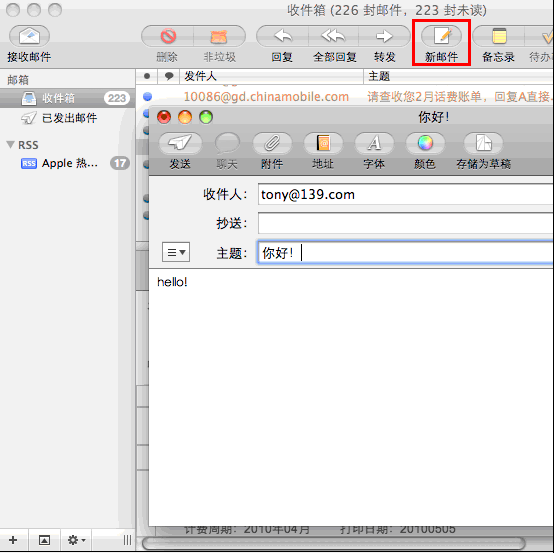The image size is (554, 553).
Task: Create a note with 备忘录 icon
Action: point(499,36)
